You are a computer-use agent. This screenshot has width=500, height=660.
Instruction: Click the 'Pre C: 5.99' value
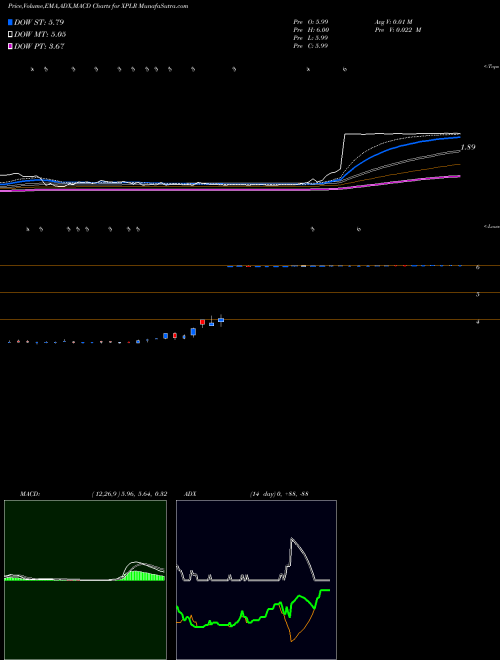tap(311, 46)
